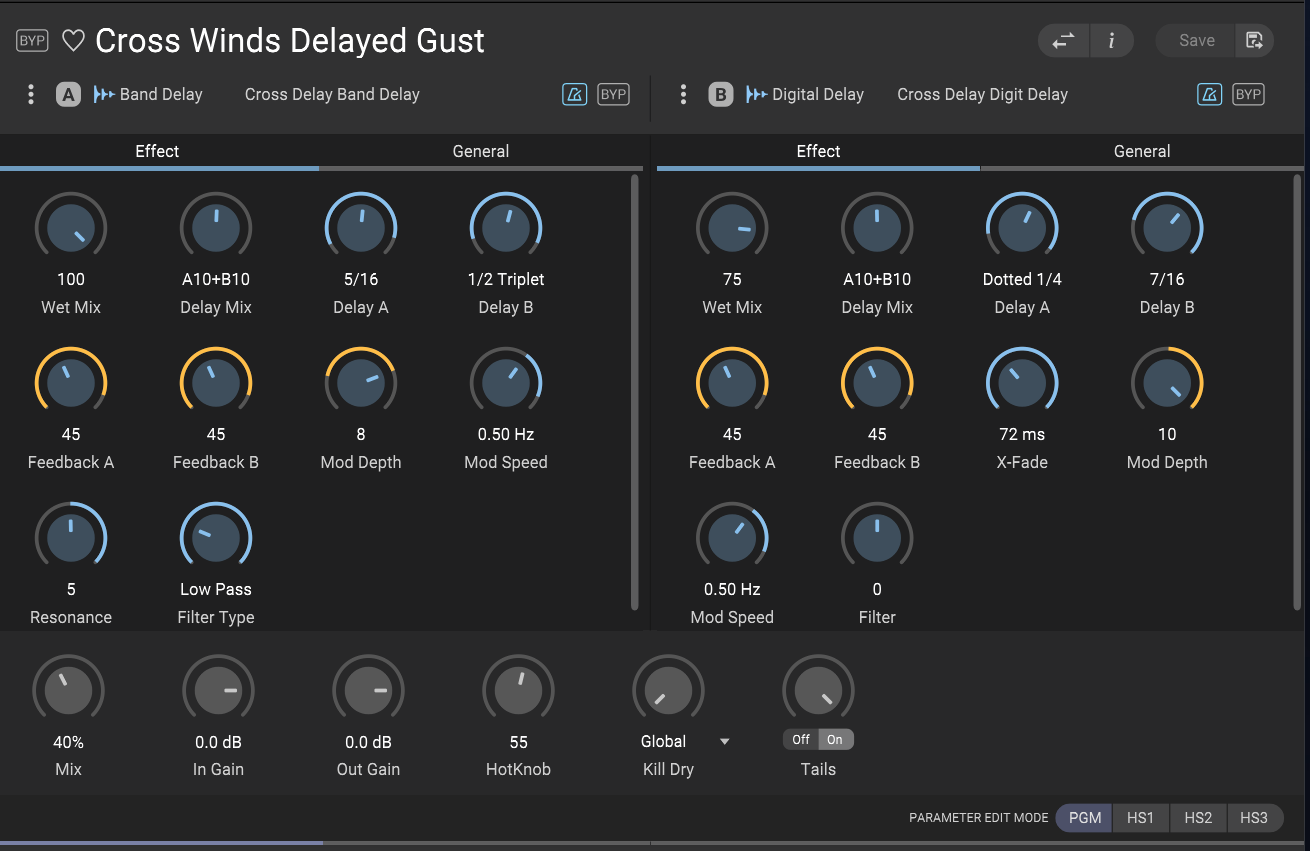
Task: Click the Save As icon next to Save
Action: [1255, 41]
